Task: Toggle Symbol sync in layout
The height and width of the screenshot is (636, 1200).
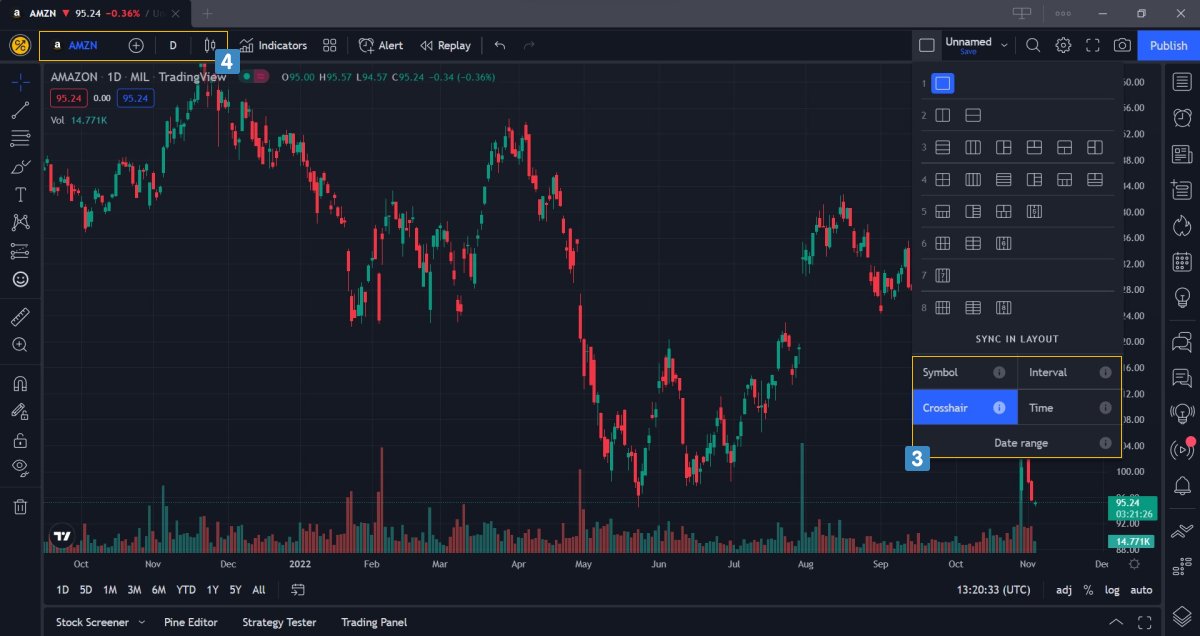Action: (x=964, y=372)
